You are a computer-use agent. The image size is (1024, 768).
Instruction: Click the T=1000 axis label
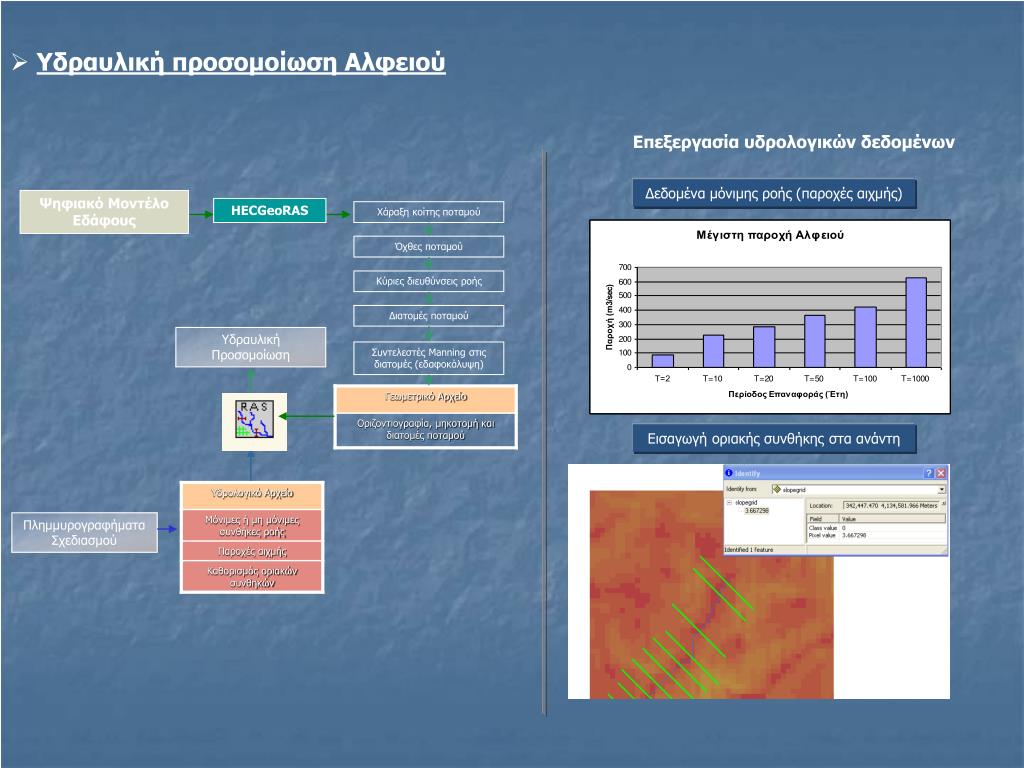tap(915, 378)
